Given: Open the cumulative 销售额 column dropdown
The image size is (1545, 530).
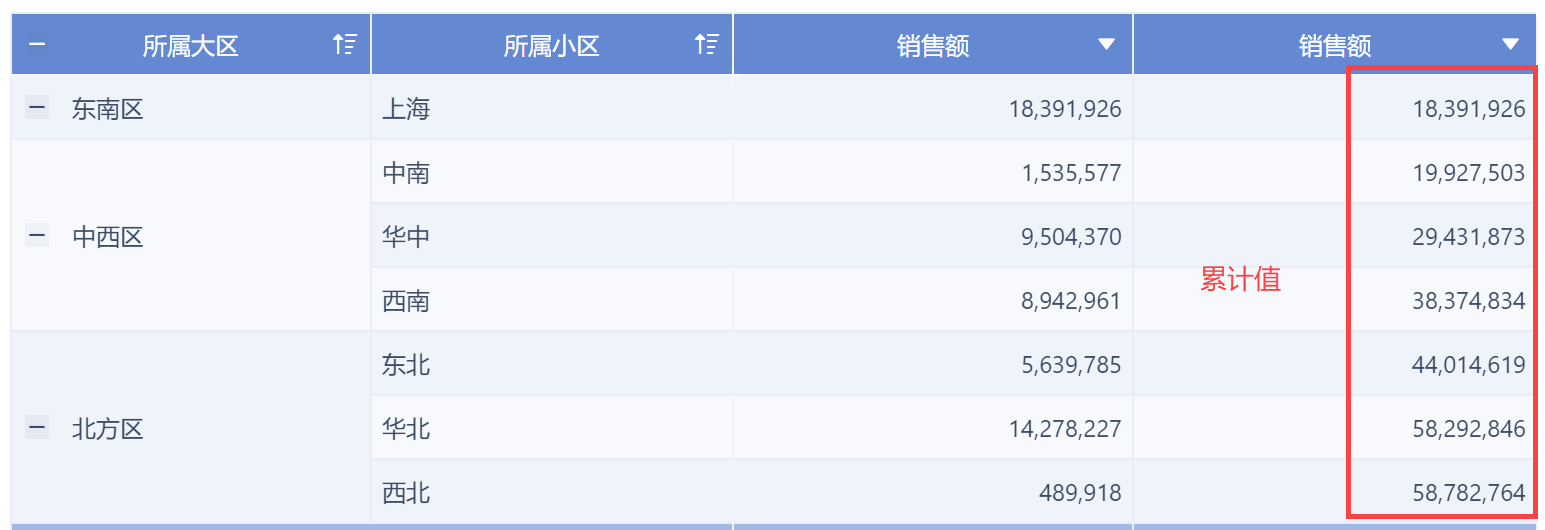Looking at the screenshot, I should click(1510, 44).
